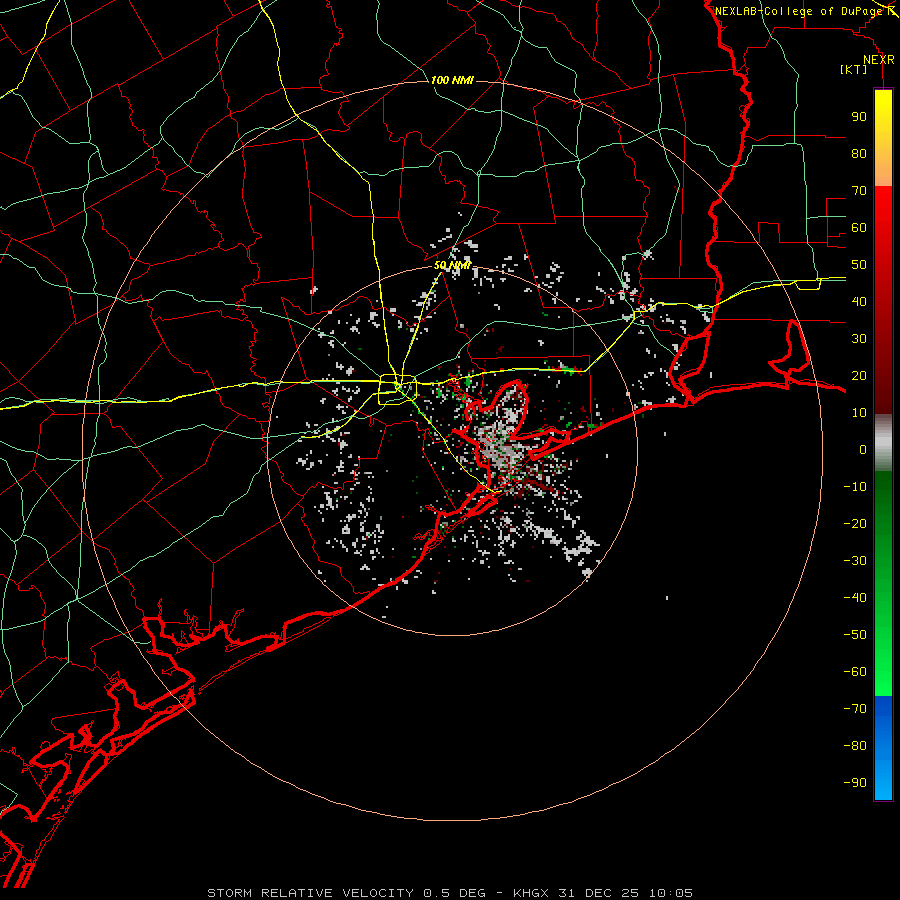Viewport: 900px width, 900px height.
Task: Click the 10:05 time stamp
Action: (671, 893)
